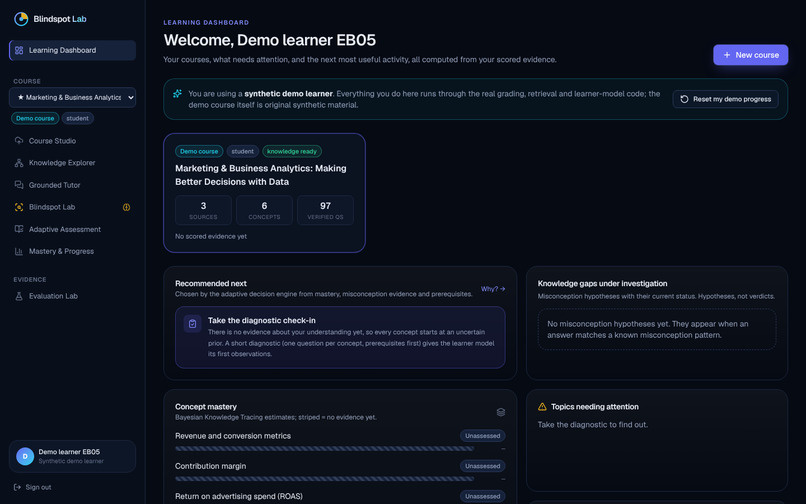This screenshot has width=806, height=504.
Task: Click the New course button
Action: pyautogui.click(x=750, y=55)
